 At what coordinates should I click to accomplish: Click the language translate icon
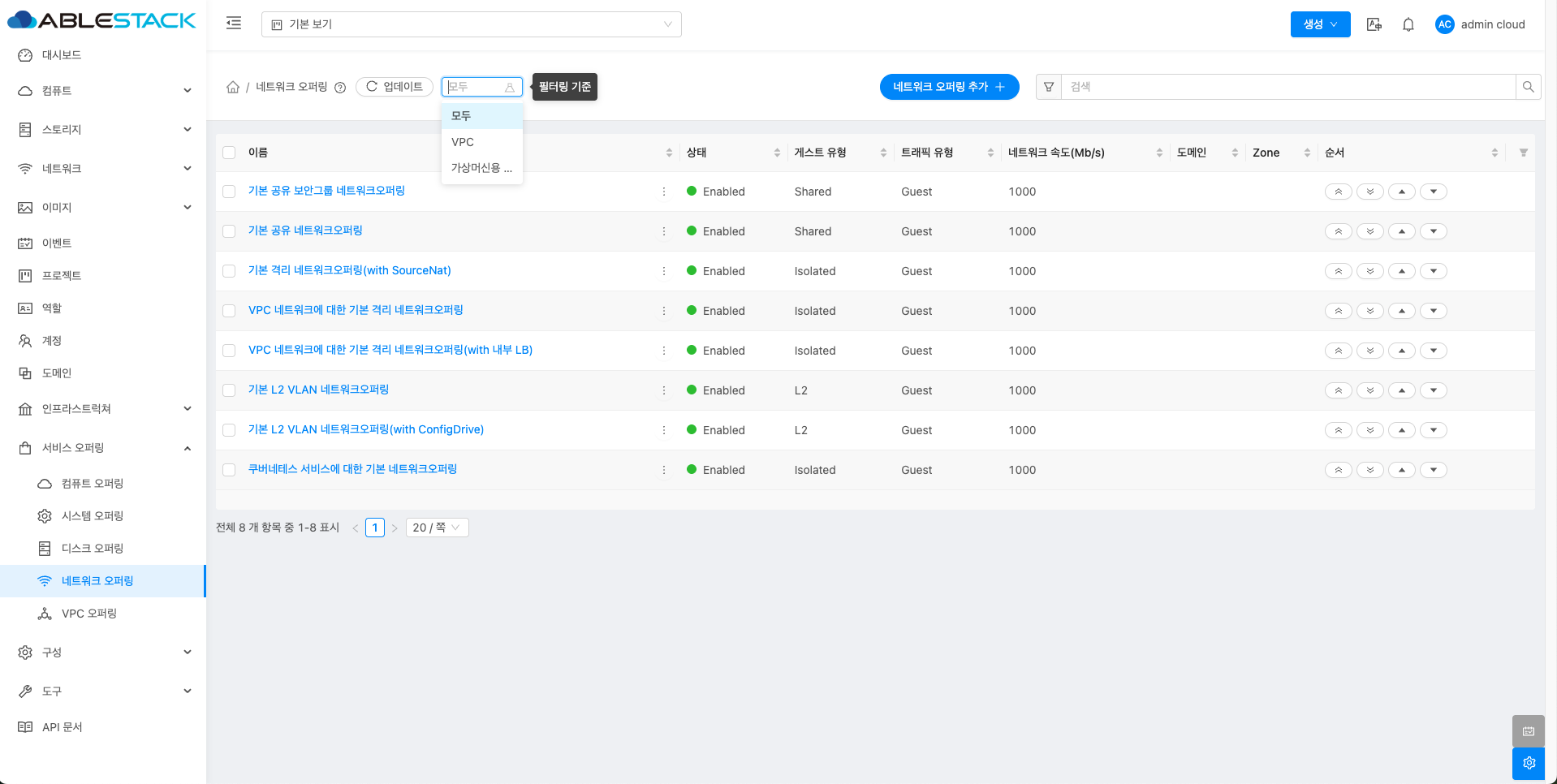click(1374, 24)
